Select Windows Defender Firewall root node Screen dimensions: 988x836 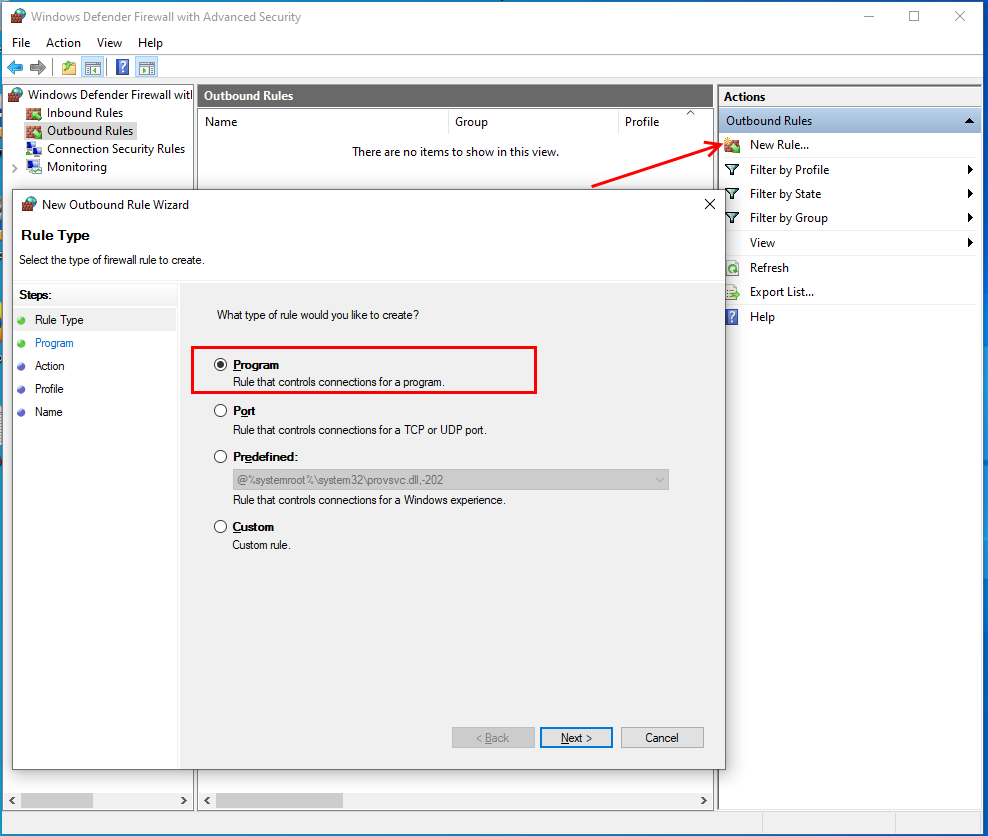tap(110, 95)
